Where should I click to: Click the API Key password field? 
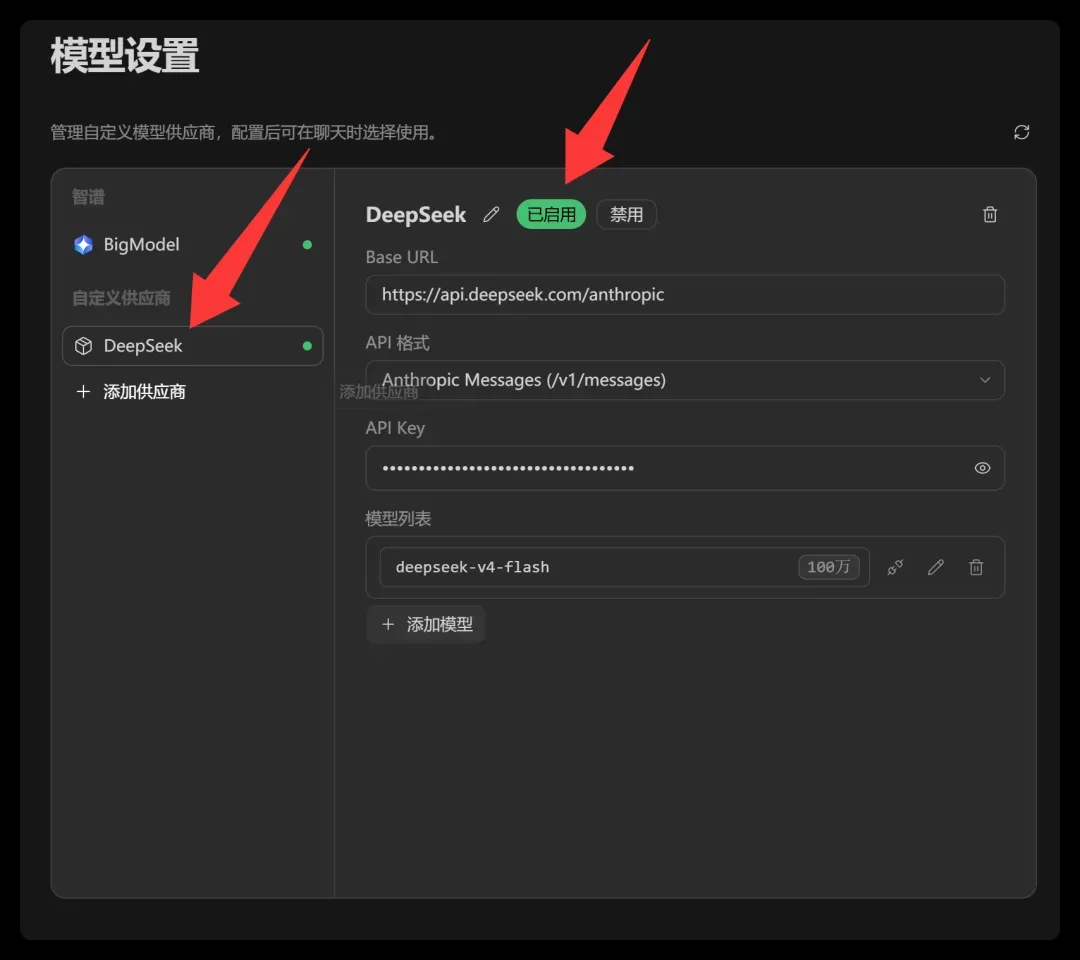(x=685, y=468)
